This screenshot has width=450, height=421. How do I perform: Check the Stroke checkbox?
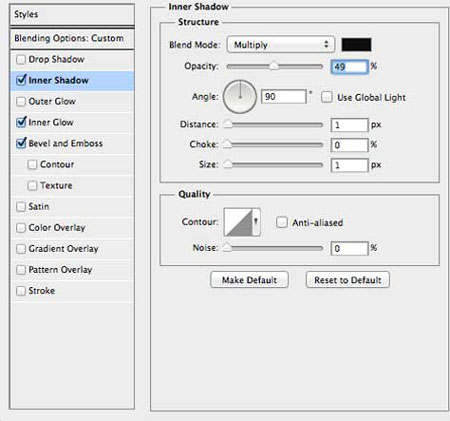(21, 291)
